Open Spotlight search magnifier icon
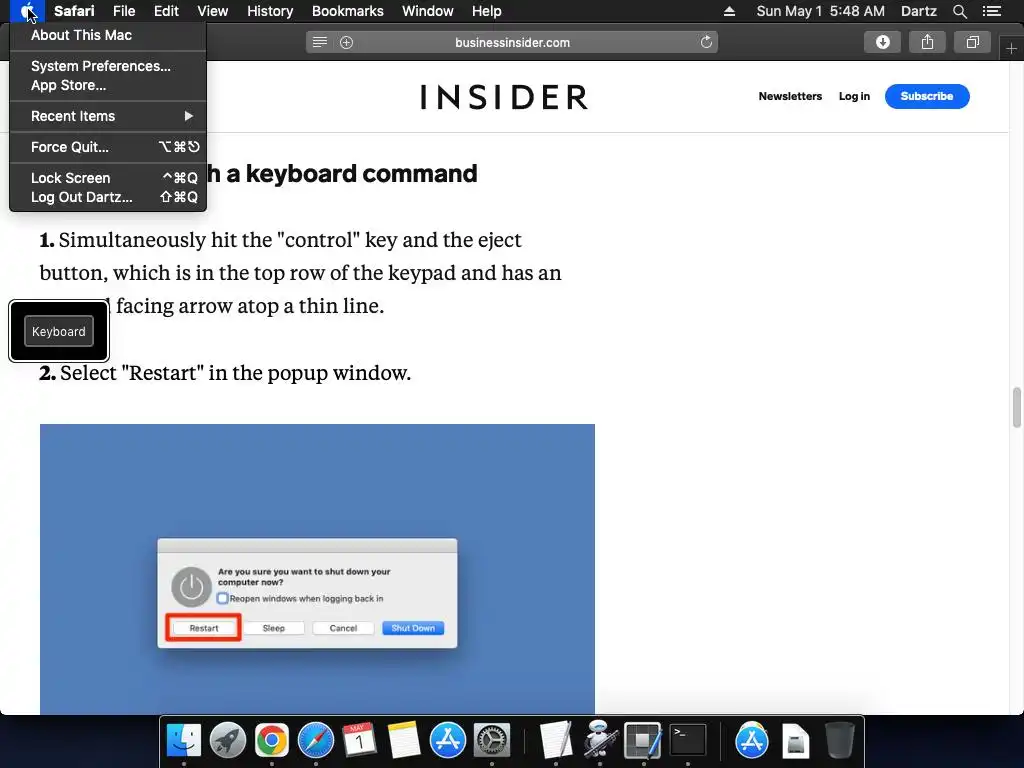Viewport: 1024px width, 768px height. (x=959, y=11)
